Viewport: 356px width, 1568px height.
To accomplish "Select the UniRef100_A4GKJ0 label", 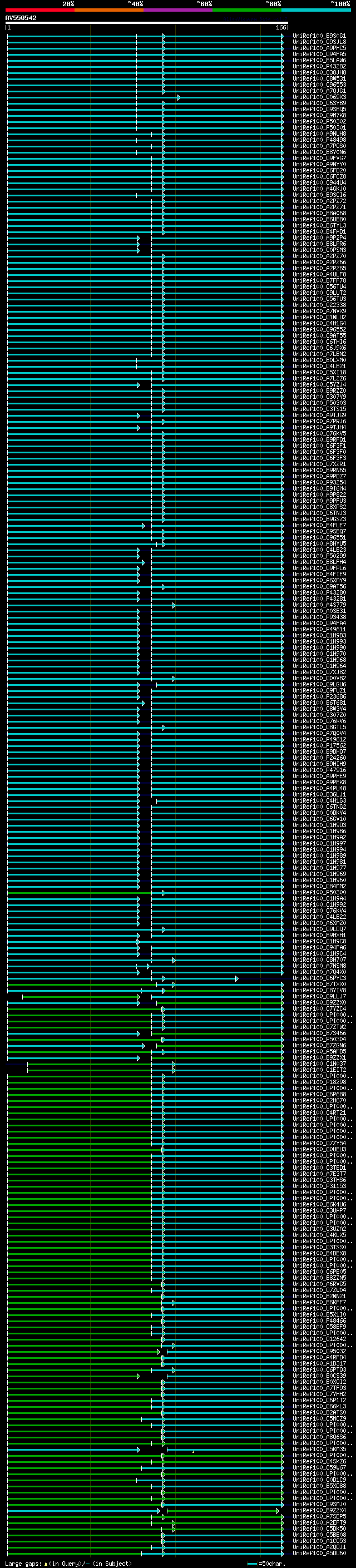I will 319,189.
